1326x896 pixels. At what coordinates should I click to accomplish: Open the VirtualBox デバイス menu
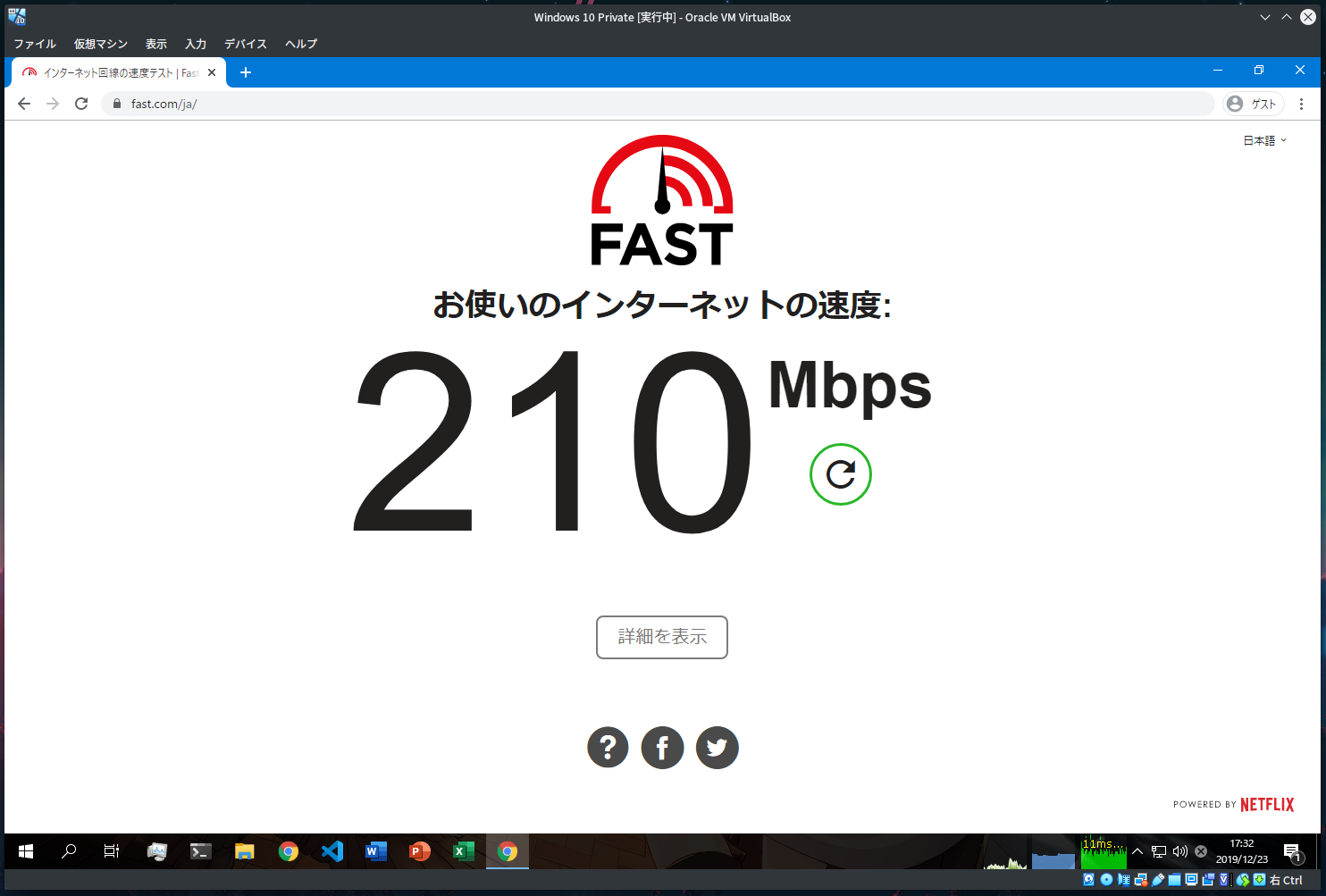246,44
